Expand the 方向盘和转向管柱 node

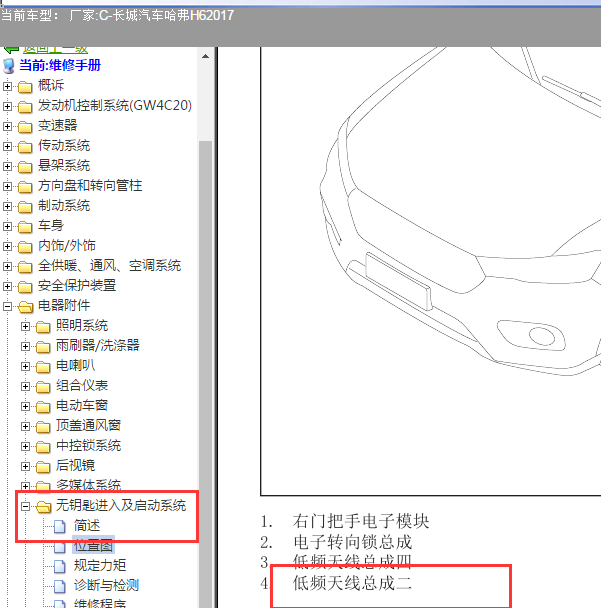click(7, 187)
